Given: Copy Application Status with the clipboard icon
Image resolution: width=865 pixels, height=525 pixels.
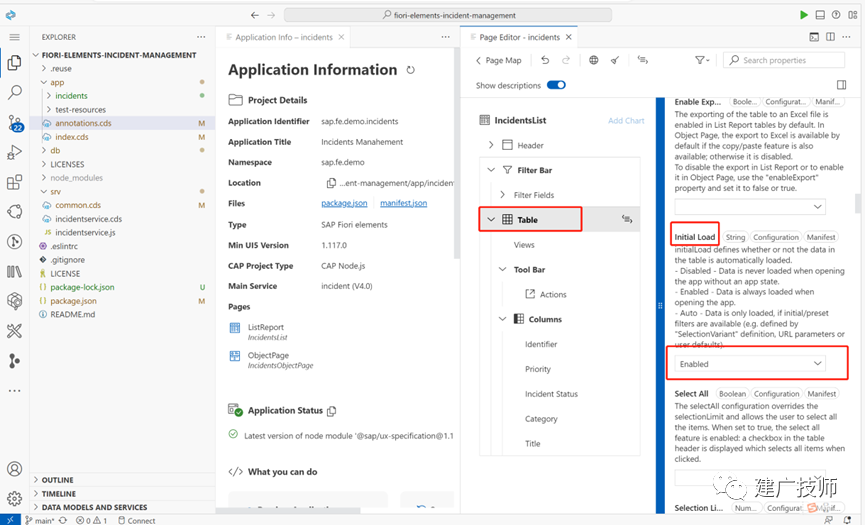Looking at the screenshot, I should tap(332, 411).
